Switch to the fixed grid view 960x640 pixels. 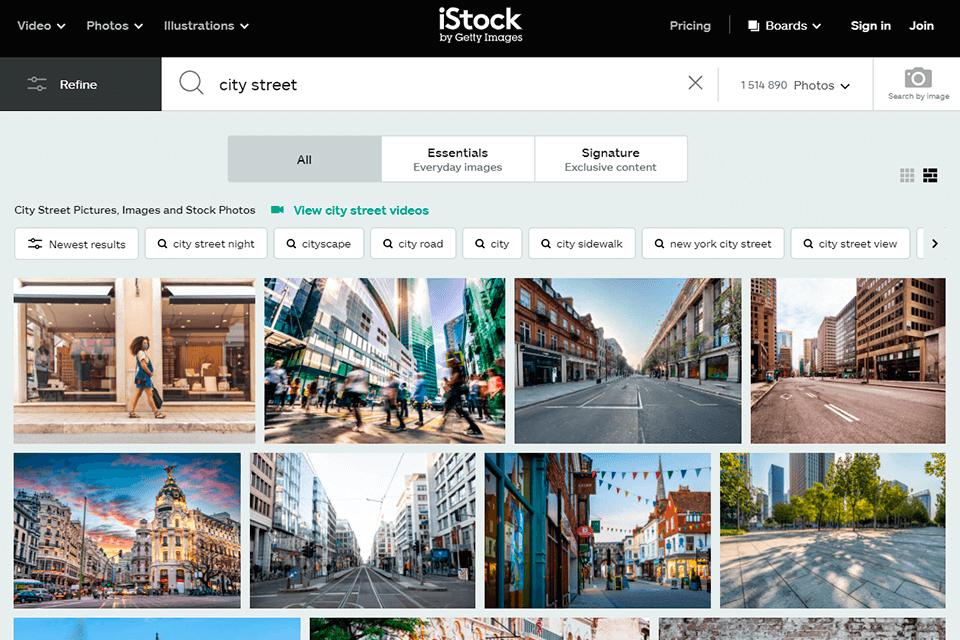(907, 176)
